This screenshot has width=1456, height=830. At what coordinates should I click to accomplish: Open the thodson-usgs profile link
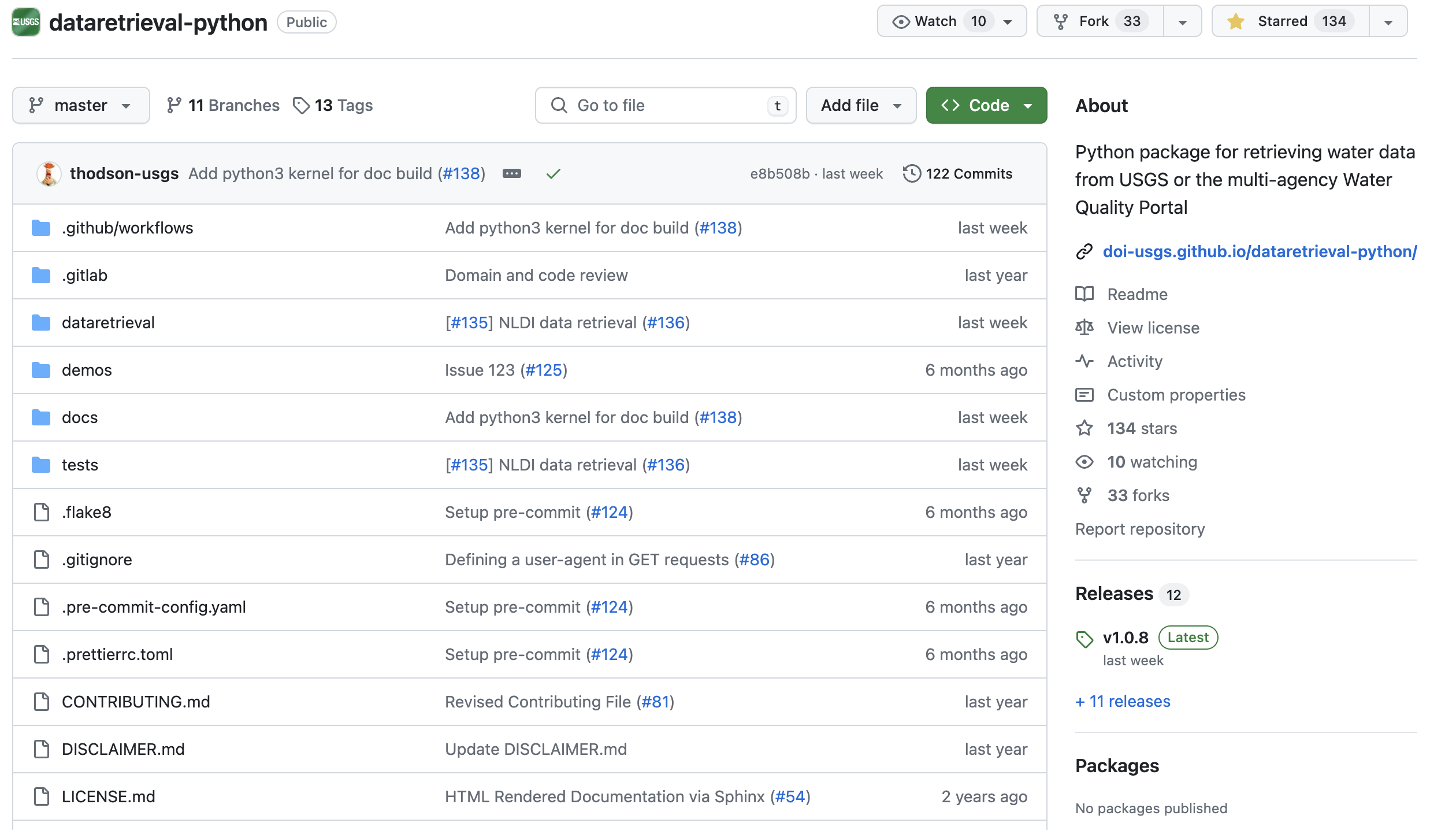(x=124, y=173)
